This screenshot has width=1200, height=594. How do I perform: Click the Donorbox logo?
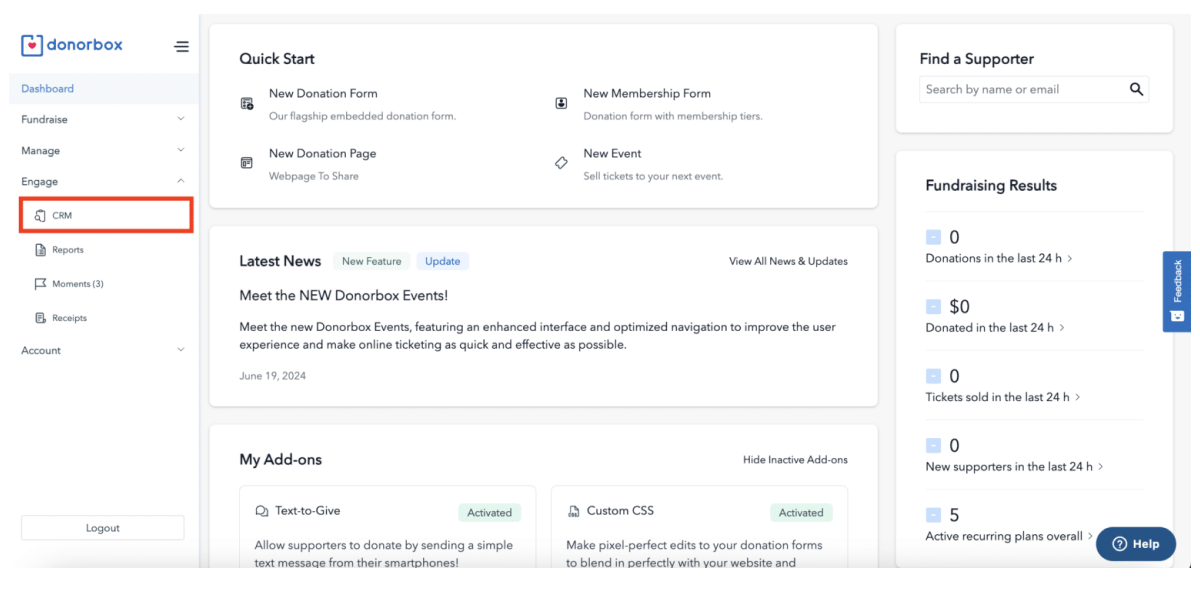[x=71, y=45]
